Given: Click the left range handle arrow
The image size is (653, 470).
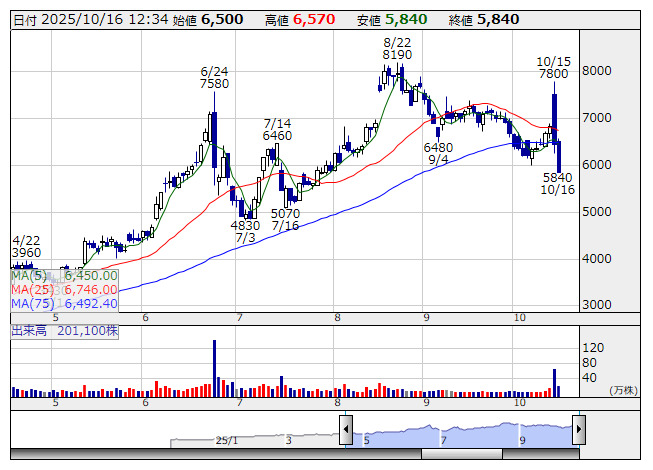Looking at the screenshot, I should (x=346, y=430).
